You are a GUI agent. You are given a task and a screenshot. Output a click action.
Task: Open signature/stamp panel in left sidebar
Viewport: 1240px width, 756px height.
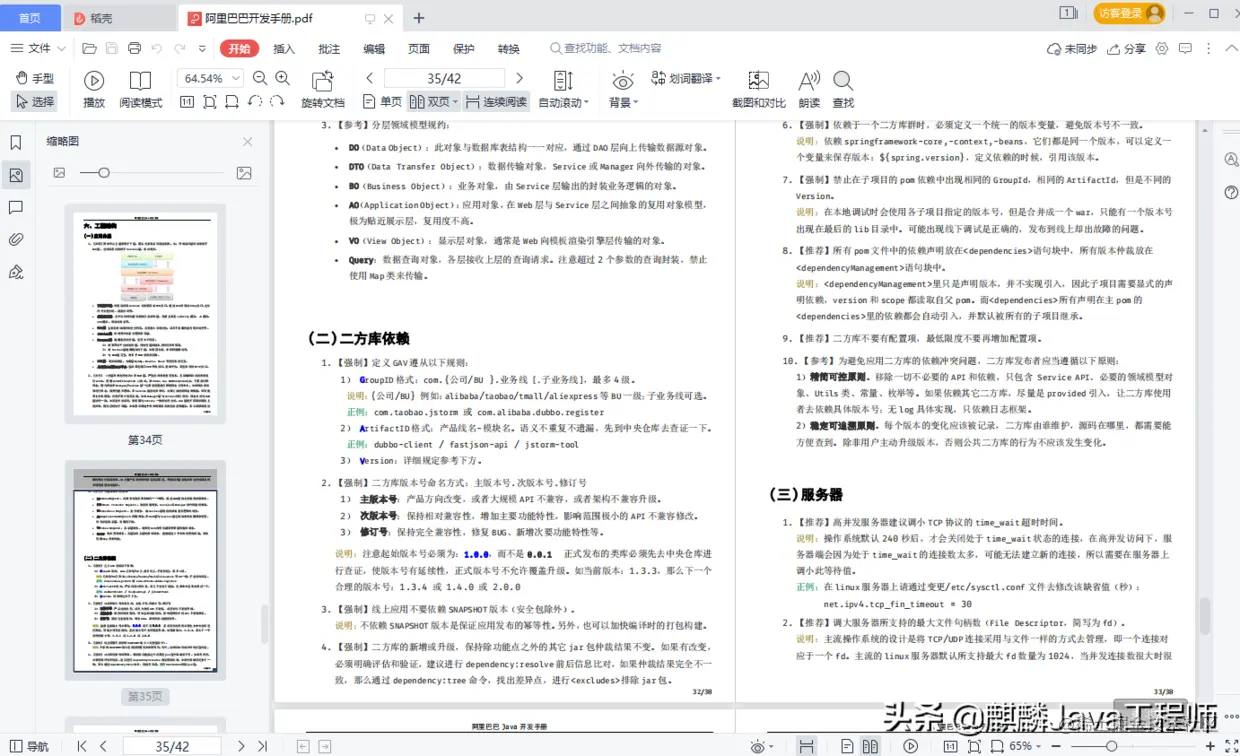click(x=16, y=272)
